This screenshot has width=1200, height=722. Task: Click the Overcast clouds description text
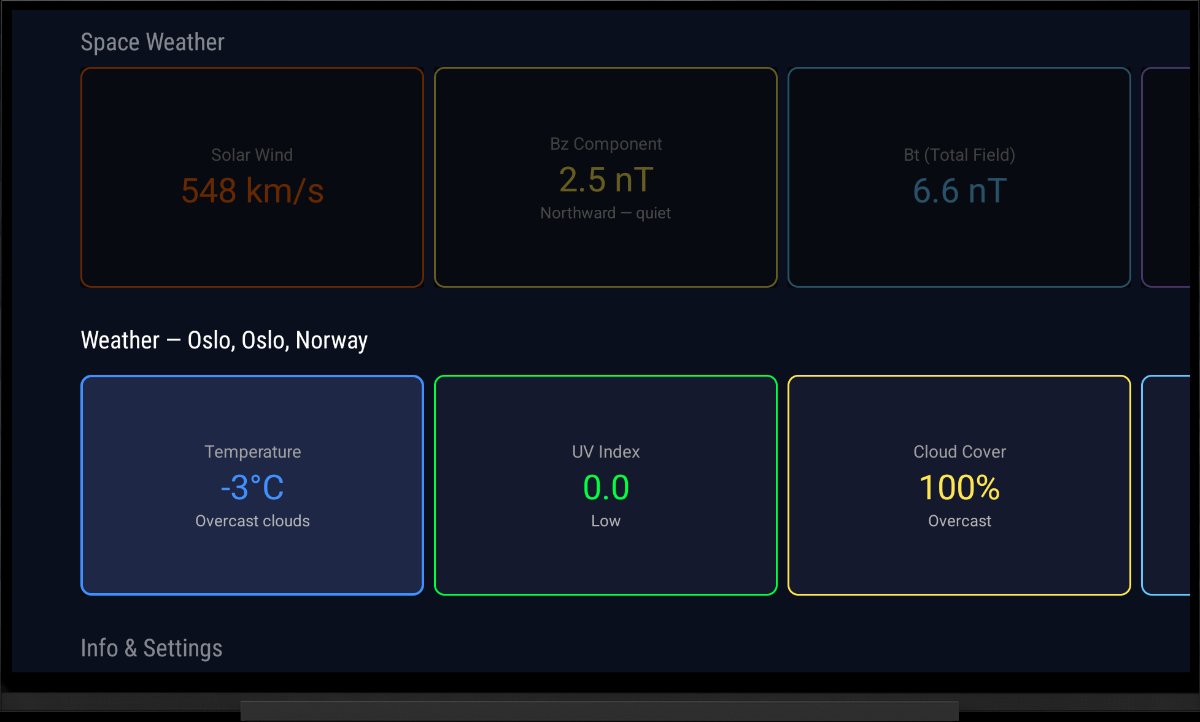[252, 520]
